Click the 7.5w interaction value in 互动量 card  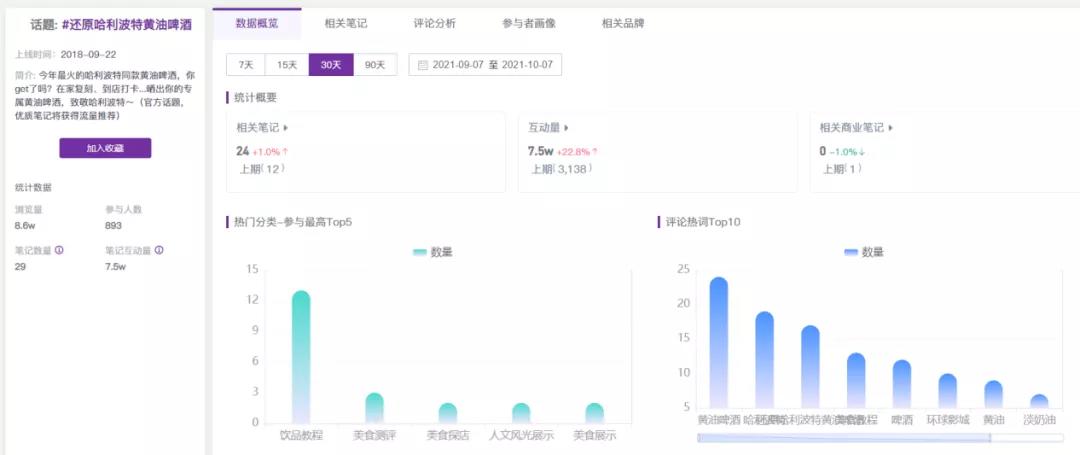[x=540, y=151]
